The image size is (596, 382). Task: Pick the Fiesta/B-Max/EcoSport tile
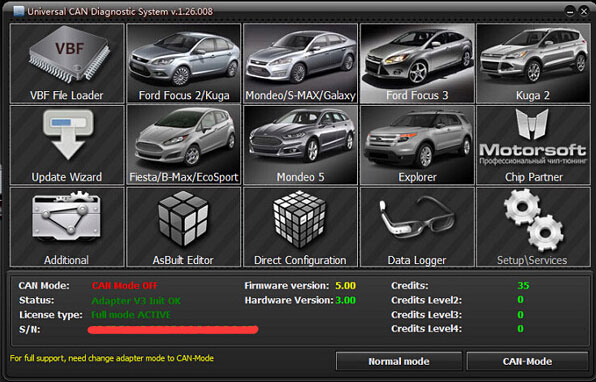184,145
